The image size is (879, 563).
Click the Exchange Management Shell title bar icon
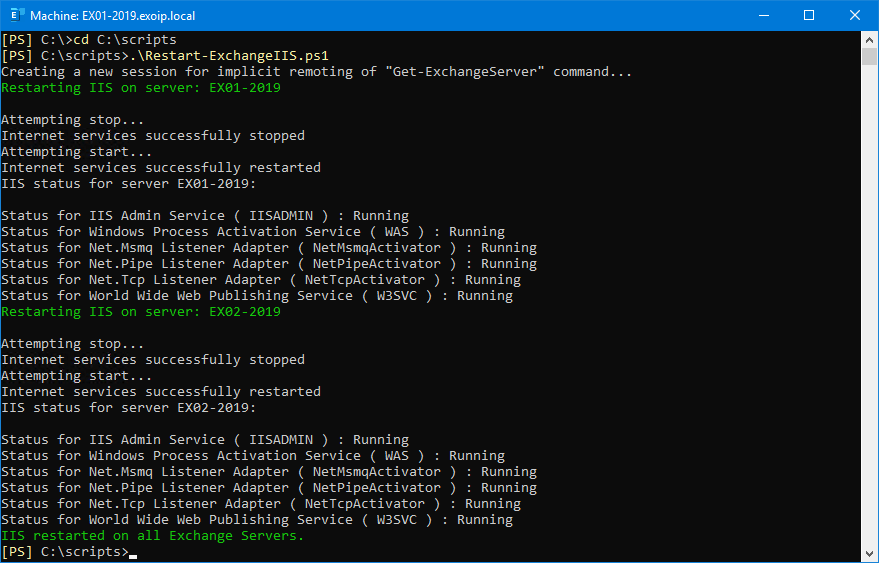pyautogui.click(x=17, y=15)
